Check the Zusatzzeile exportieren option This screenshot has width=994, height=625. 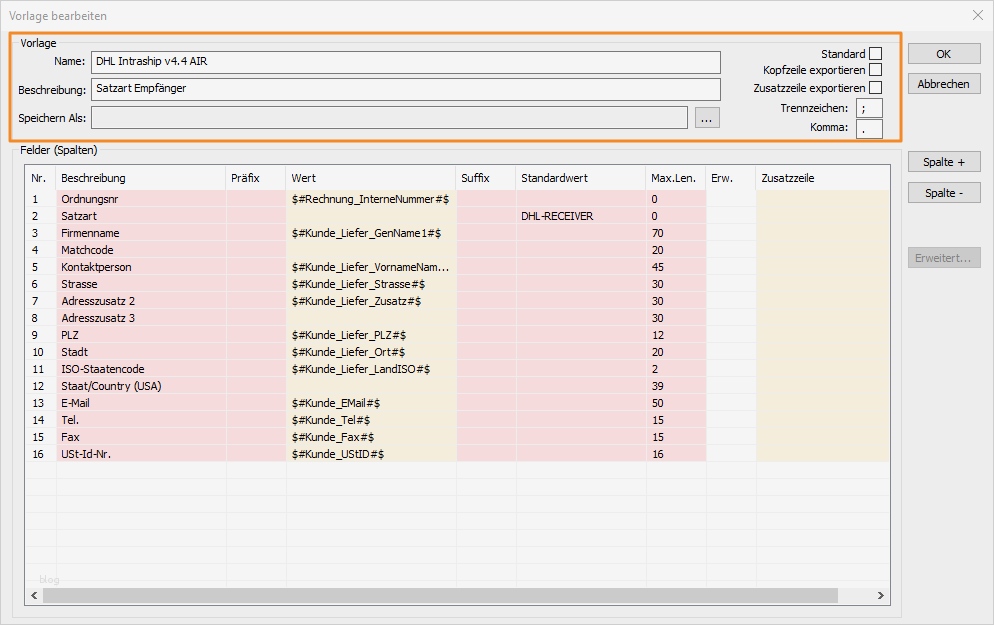(x=875, y=88)
